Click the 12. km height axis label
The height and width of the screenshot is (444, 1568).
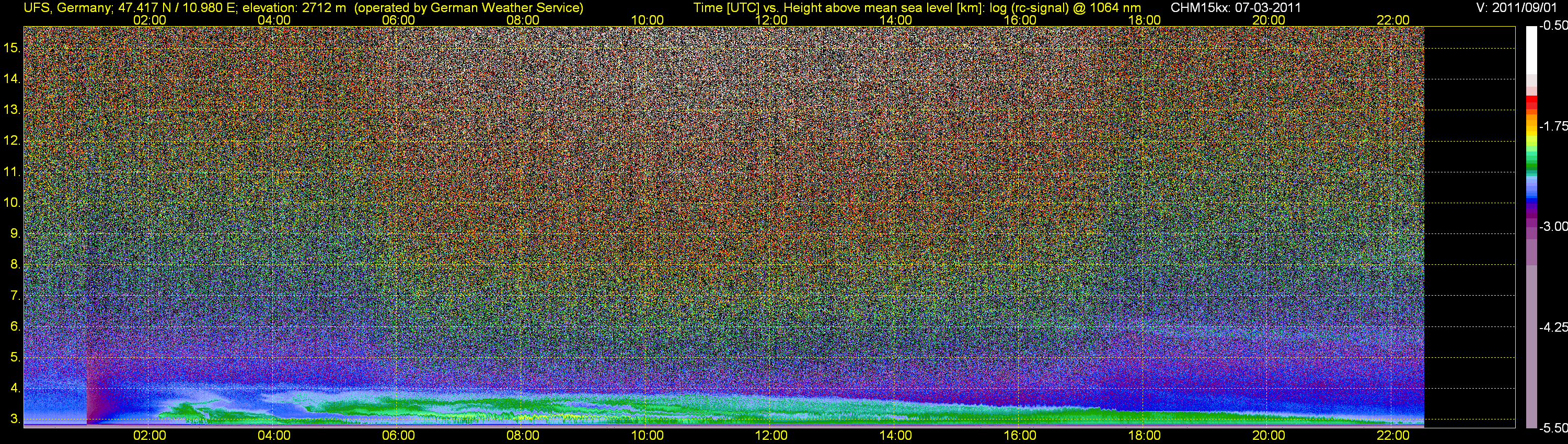(12, 141)
